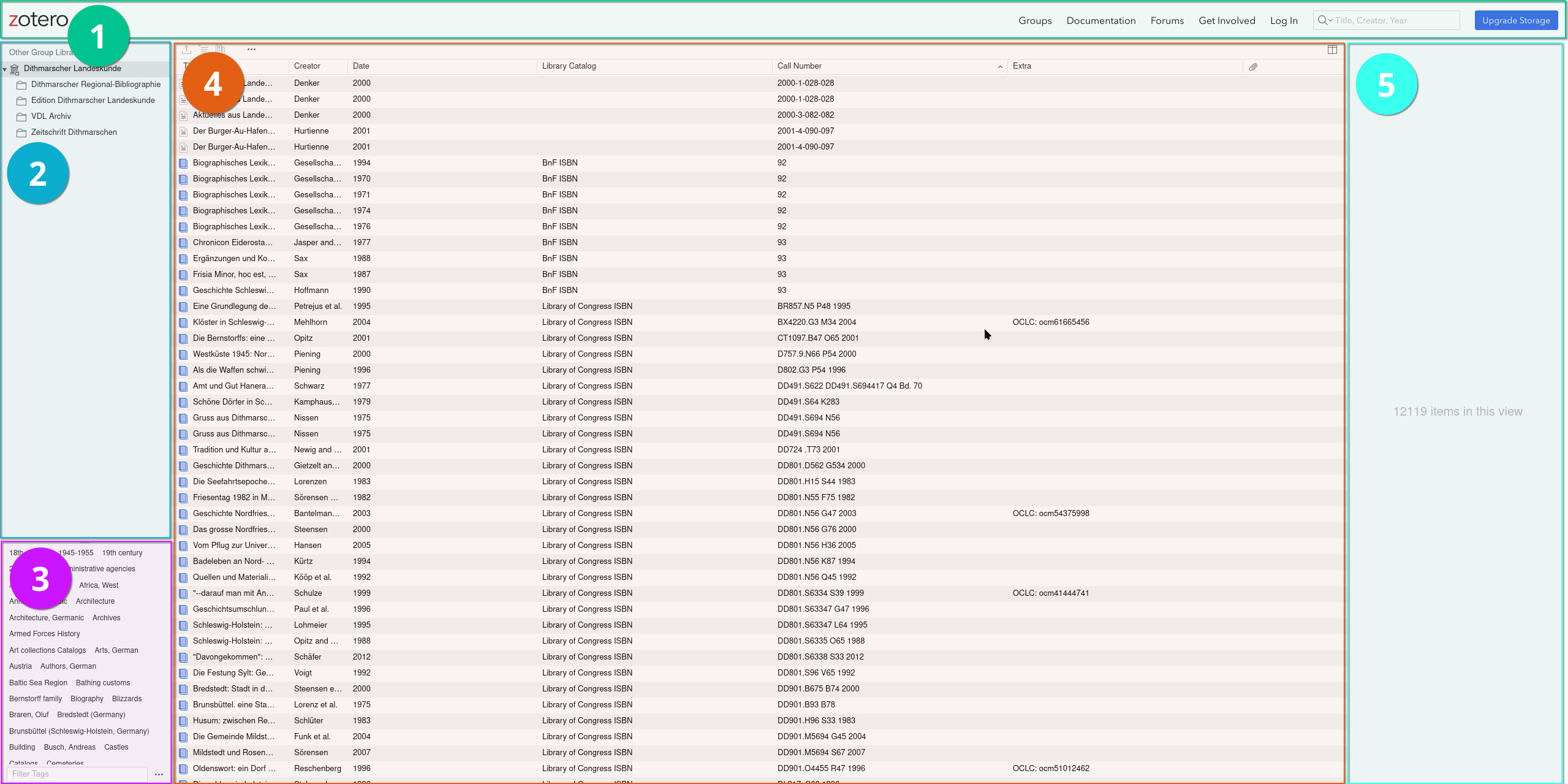Open the Get Involved menu item
1568x784 pixels.
(1227, 20)
